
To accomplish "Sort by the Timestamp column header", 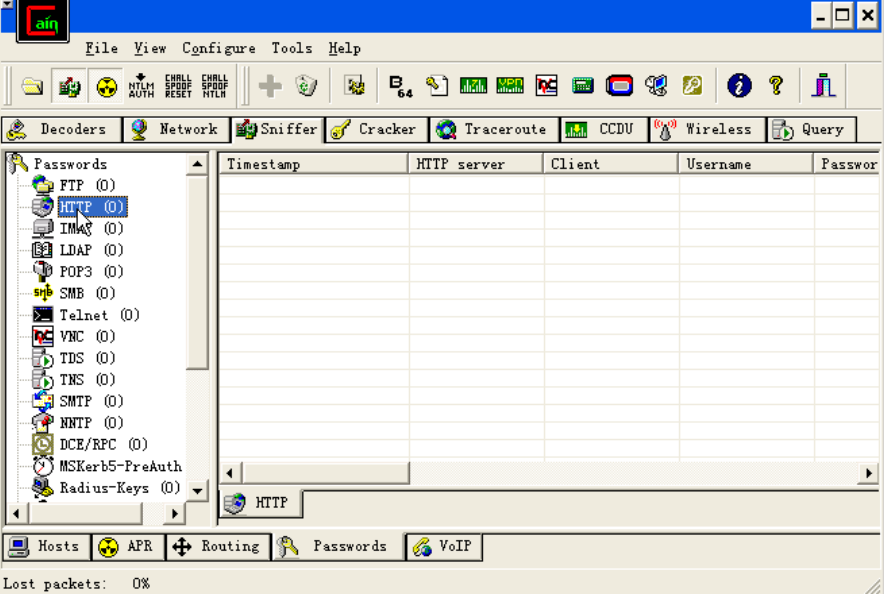I will (313, 164).
